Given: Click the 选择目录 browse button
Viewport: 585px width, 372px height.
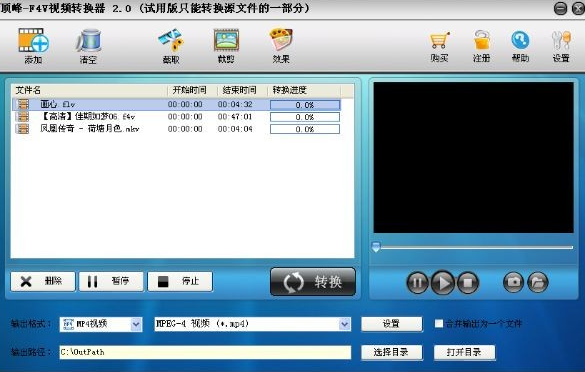Looking at the screenshot, I should 391,352.
